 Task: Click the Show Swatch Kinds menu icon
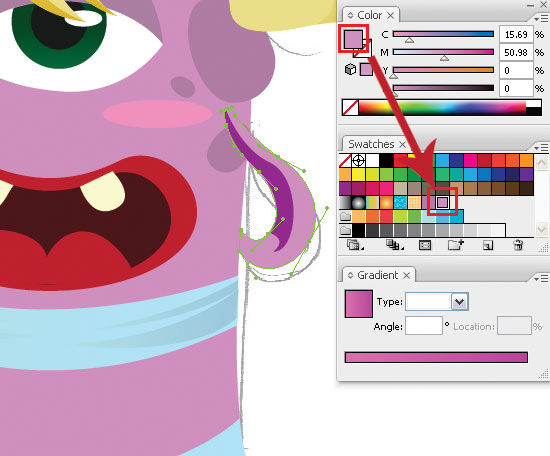tap(394, 244)
